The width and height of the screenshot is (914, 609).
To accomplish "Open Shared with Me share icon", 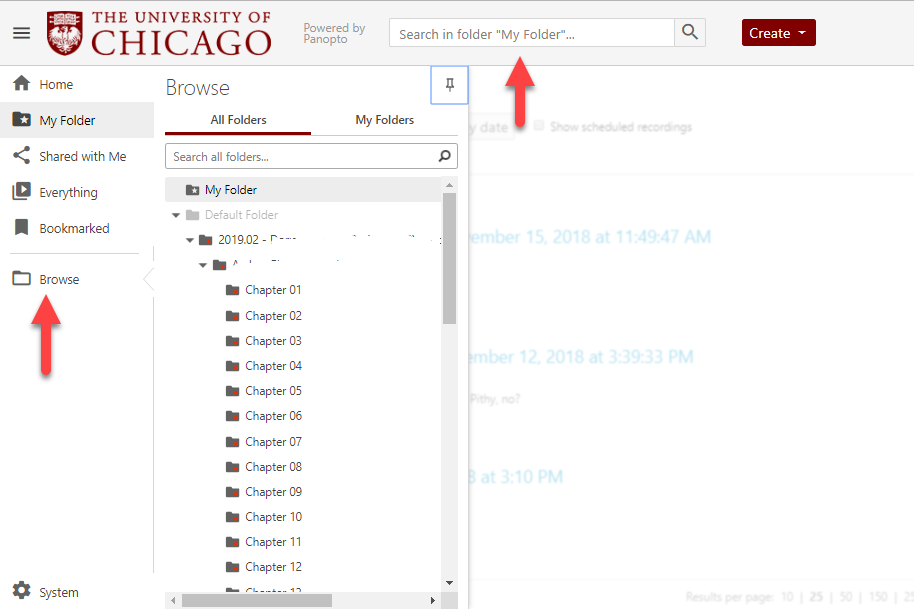I will 21,156.
